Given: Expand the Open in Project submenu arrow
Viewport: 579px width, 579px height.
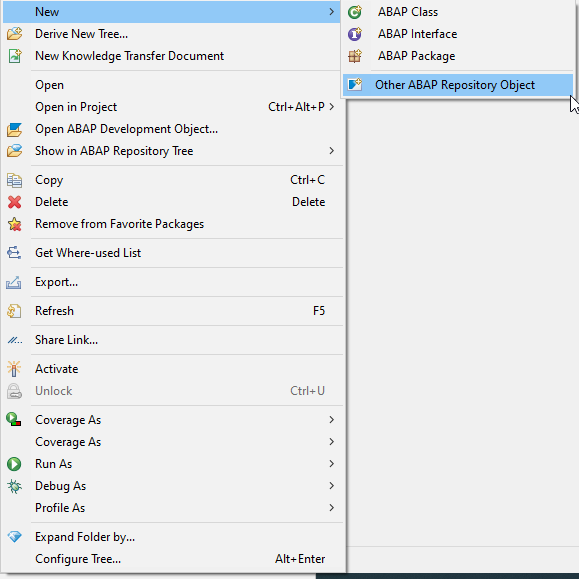Looking at the screenshot, I should 331,107.
